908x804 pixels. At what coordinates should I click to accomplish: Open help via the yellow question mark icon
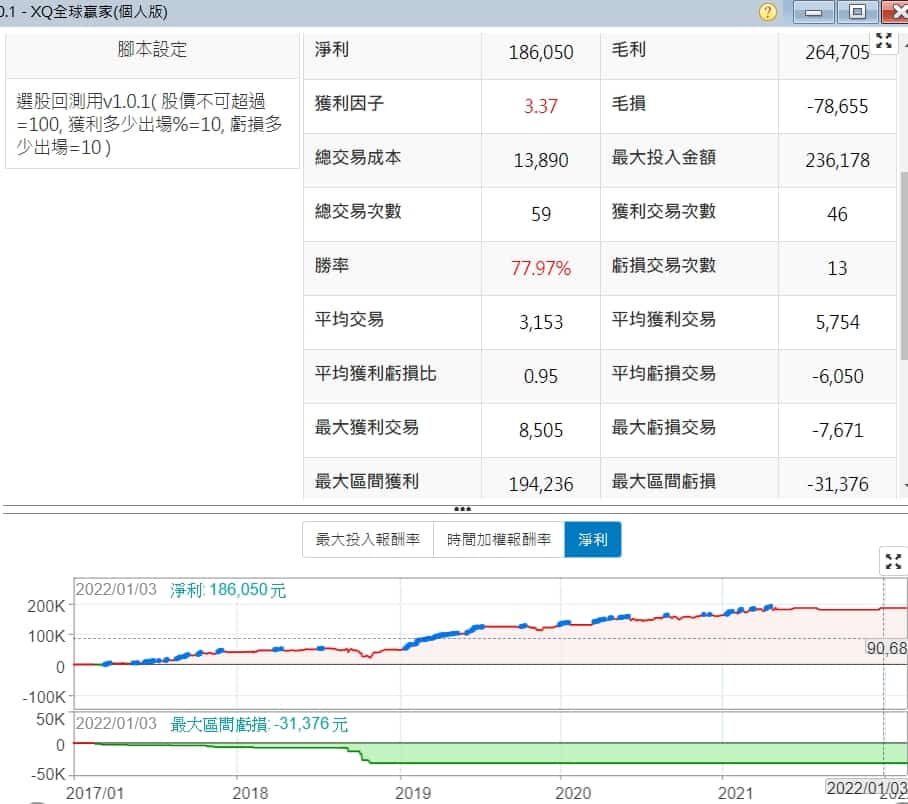click(768, 12)
